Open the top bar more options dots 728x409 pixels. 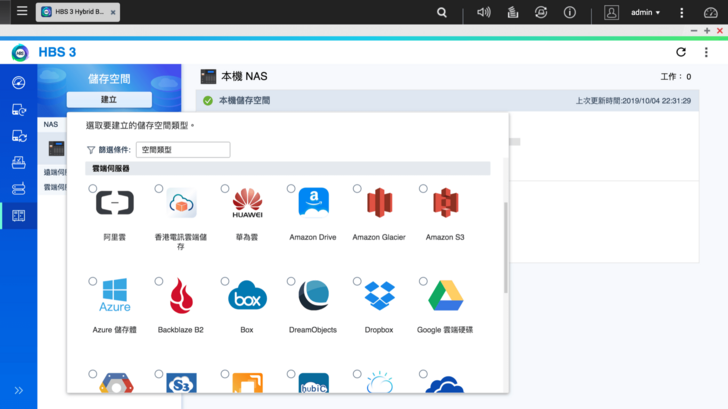682,13
